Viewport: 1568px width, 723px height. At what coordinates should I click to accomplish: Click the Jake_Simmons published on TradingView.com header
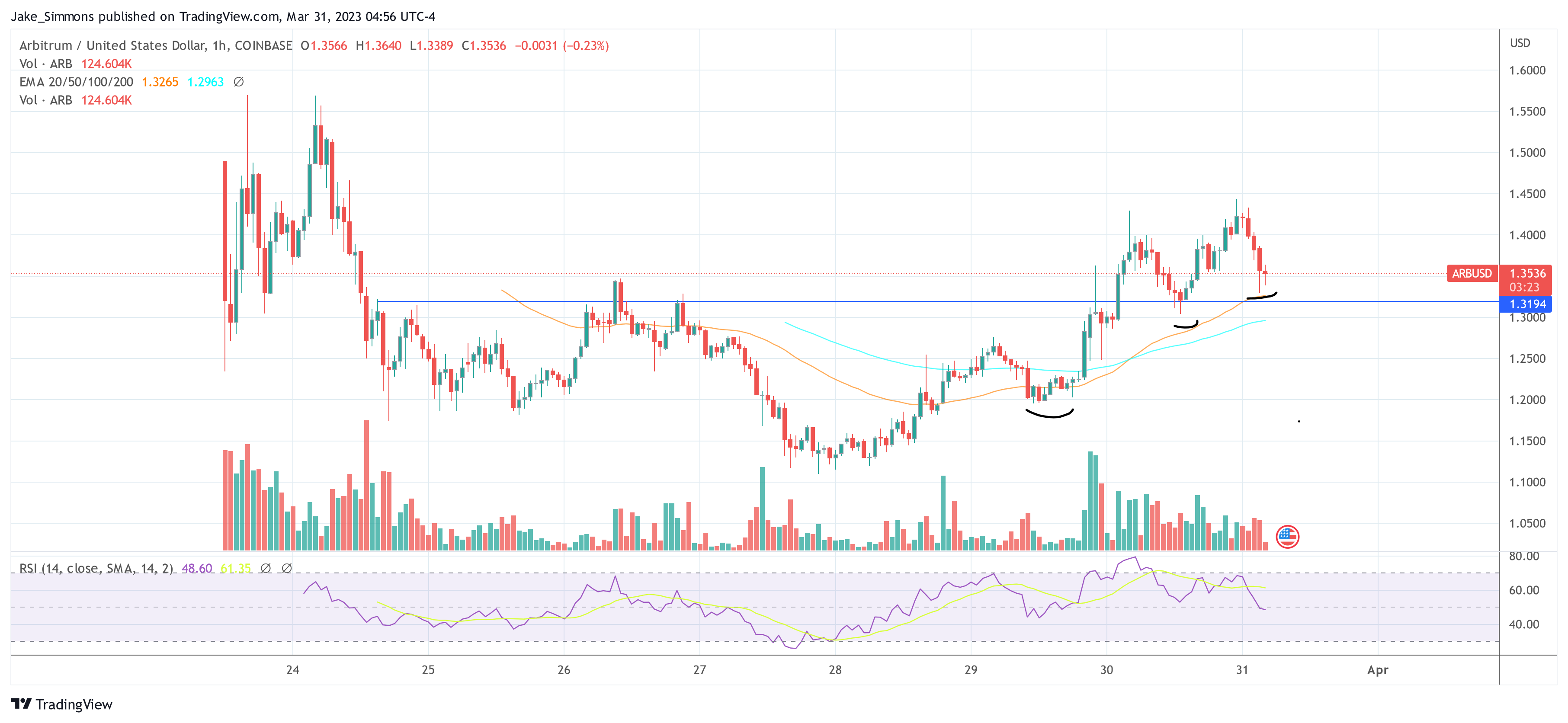point(223,16)
